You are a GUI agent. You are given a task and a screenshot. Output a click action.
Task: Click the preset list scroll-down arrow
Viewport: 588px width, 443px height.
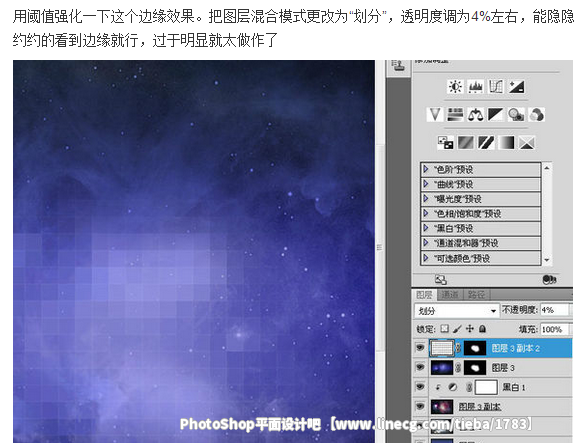(547, 260)
